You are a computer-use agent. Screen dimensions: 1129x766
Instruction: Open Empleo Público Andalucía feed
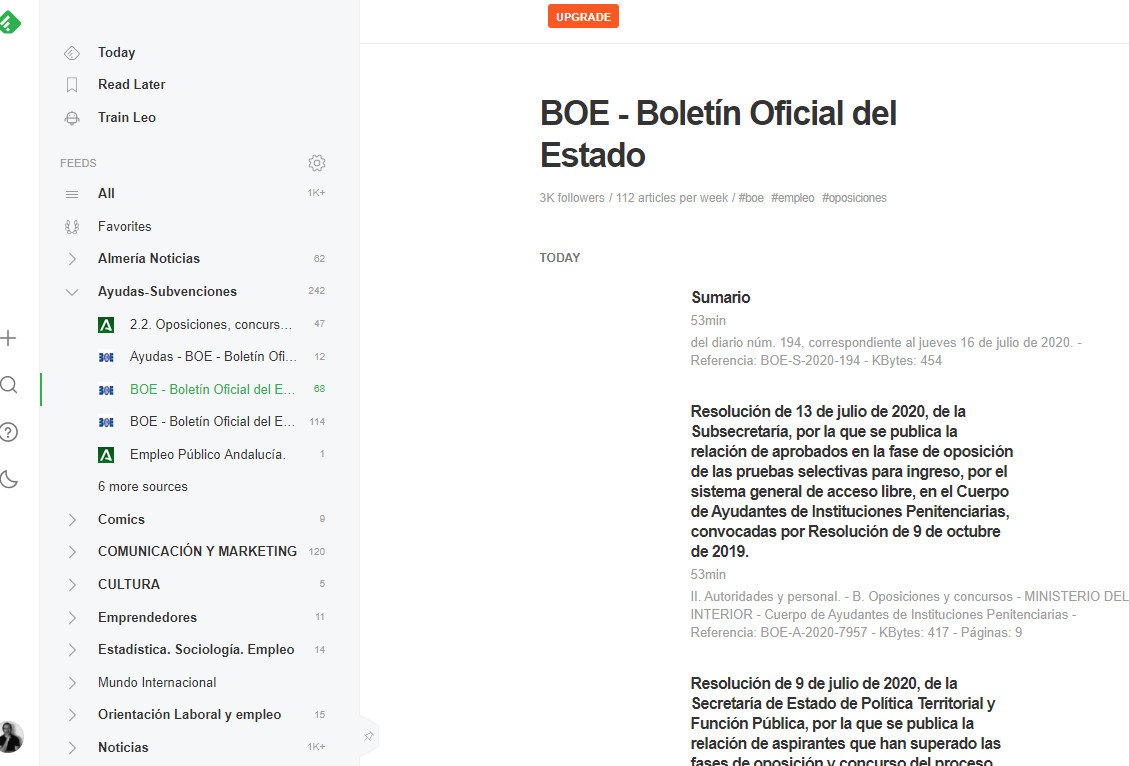point(207,454)
